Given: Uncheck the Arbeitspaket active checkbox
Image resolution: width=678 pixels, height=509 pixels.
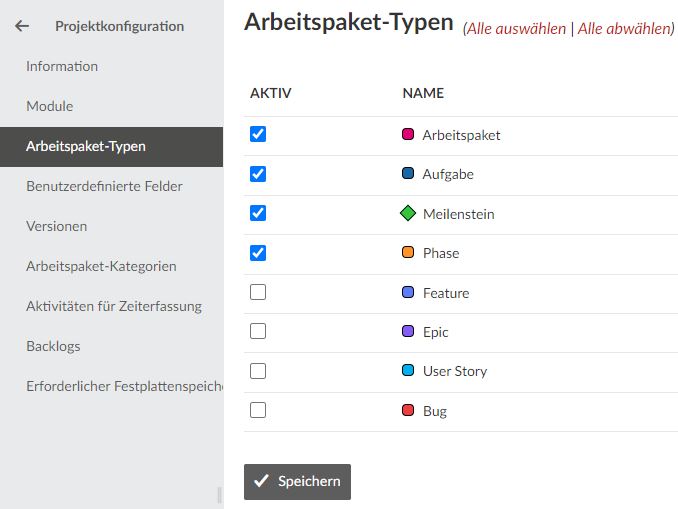Looking at the screenshot, I should (x=258, y=134).
